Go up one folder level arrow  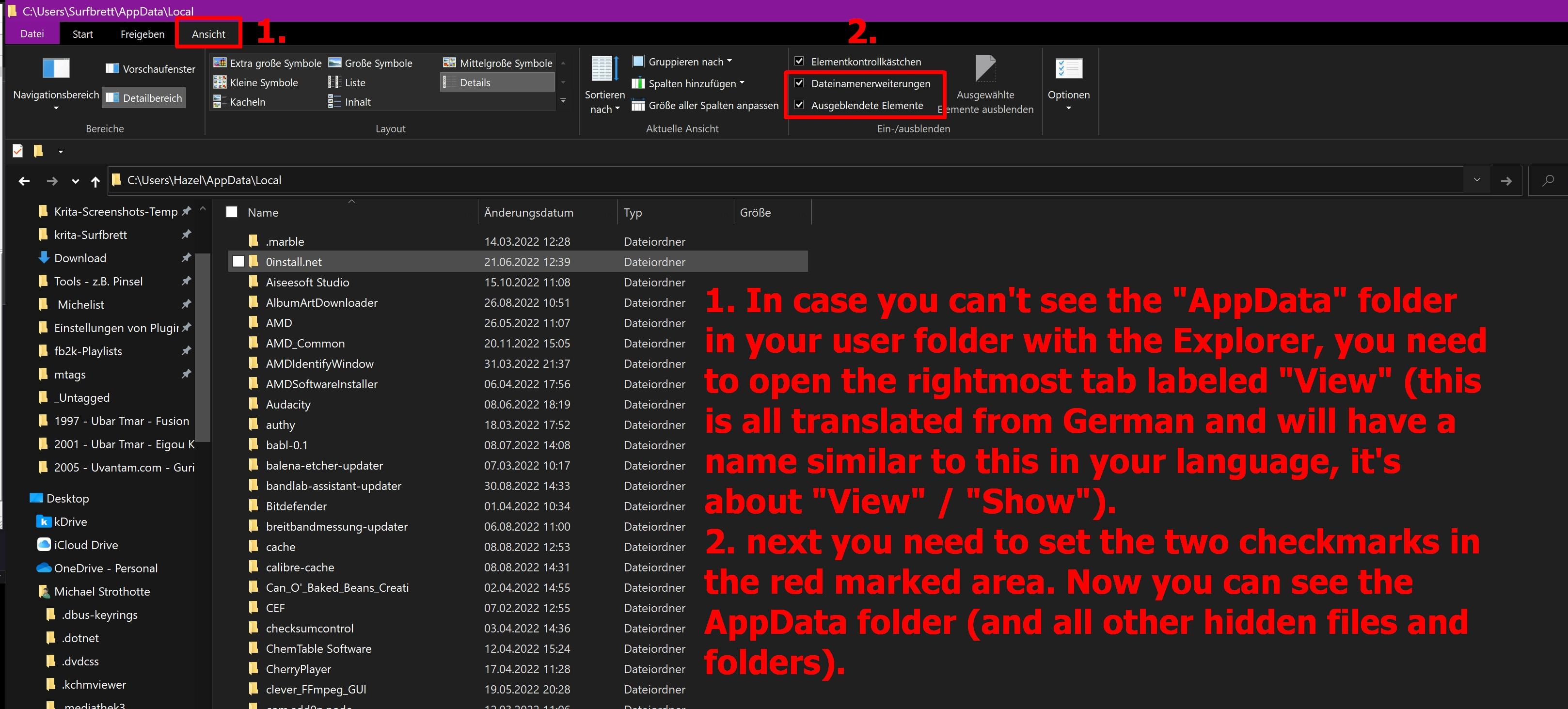pyautogui.click(x=95, y=181)
